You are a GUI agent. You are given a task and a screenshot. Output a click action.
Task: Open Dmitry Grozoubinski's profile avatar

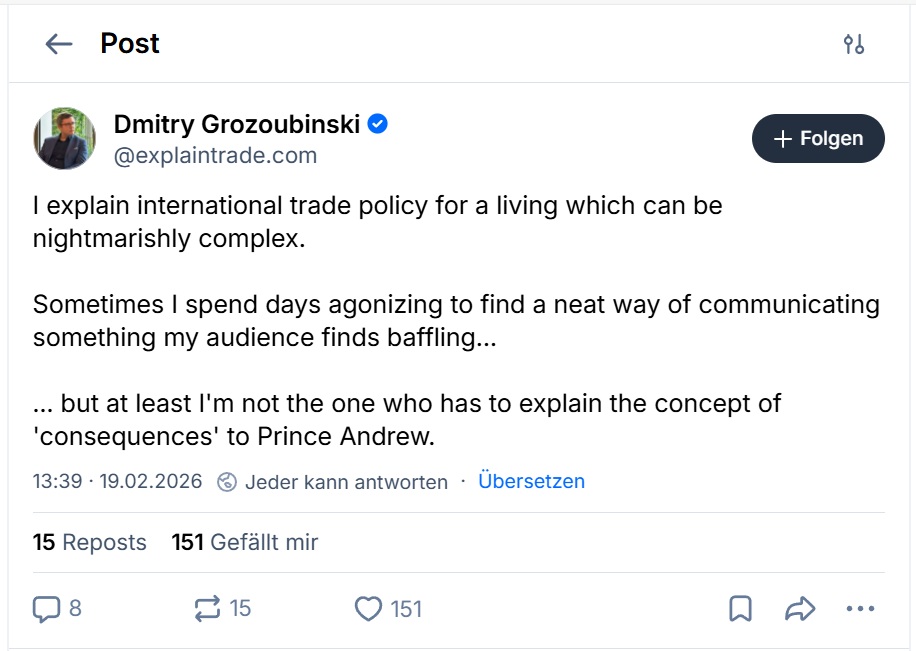(x=65, y=139)
